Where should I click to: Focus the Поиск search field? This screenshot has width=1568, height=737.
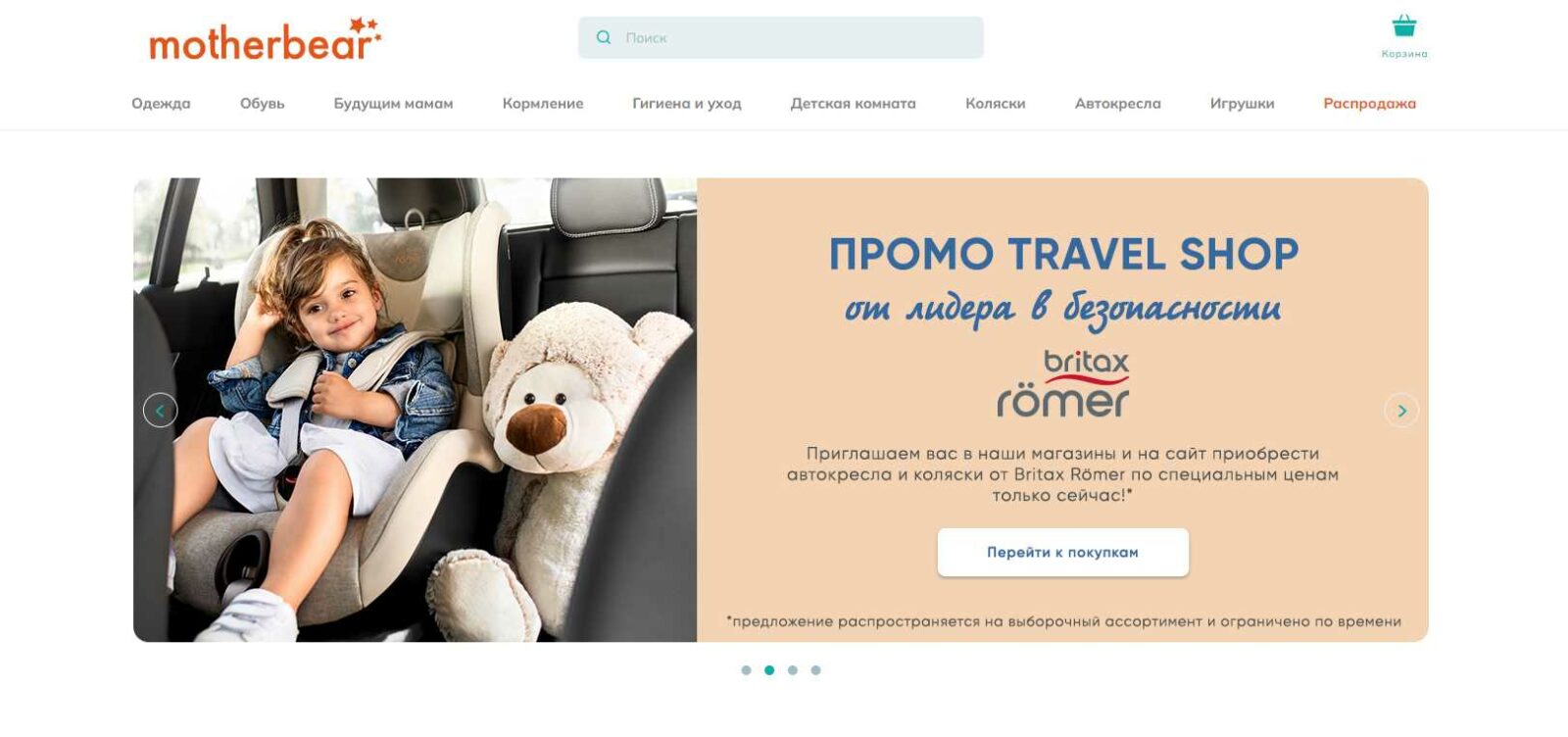(x=781, y=37)
